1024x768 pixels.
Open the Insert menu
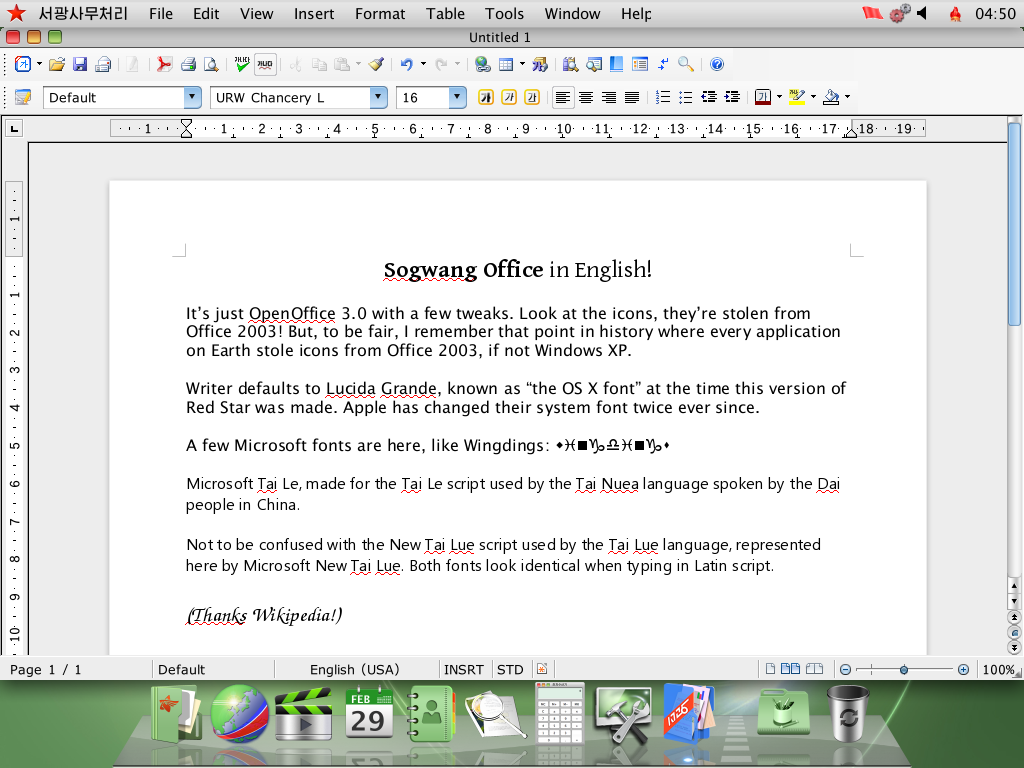tap(313, 14)
